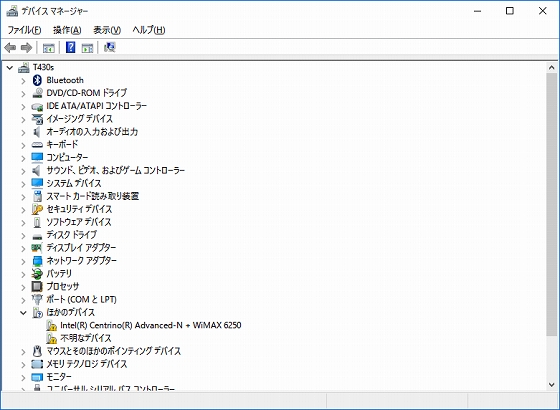Click the scan for hardware changes icon
Viewport: 560px width, 410px height.
pyautogui.click(x=110, y=47)
